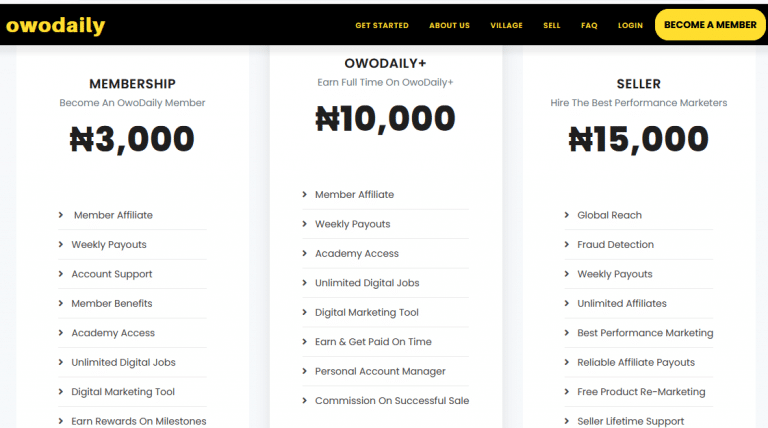Click chevron beside Earn & Get Paid On Time
This screenshot has width=768, height=428.
click(x=305, y=342)
